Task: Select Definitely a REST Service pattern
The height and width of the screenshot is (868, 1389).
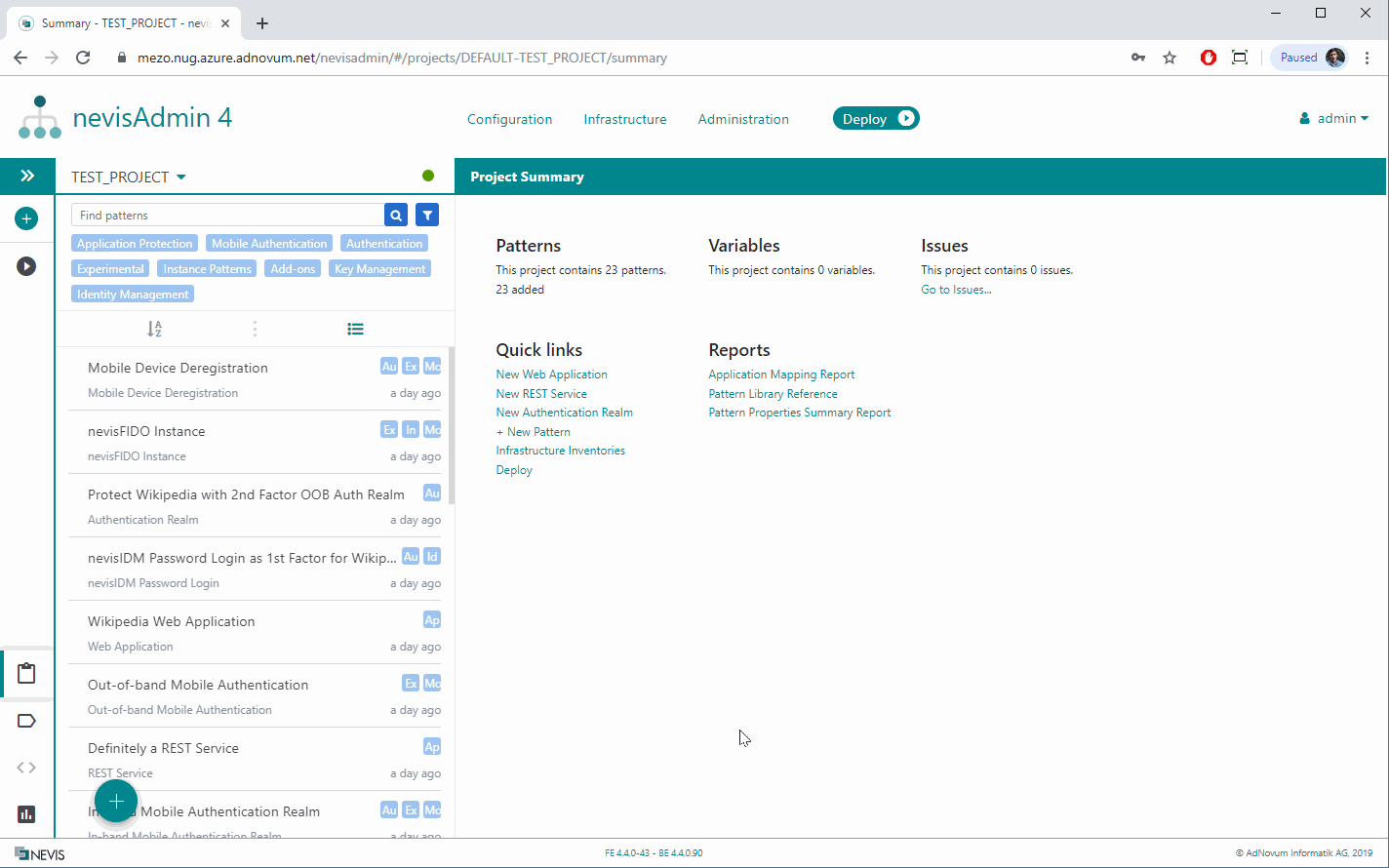Action: click(x=255, y=759)
